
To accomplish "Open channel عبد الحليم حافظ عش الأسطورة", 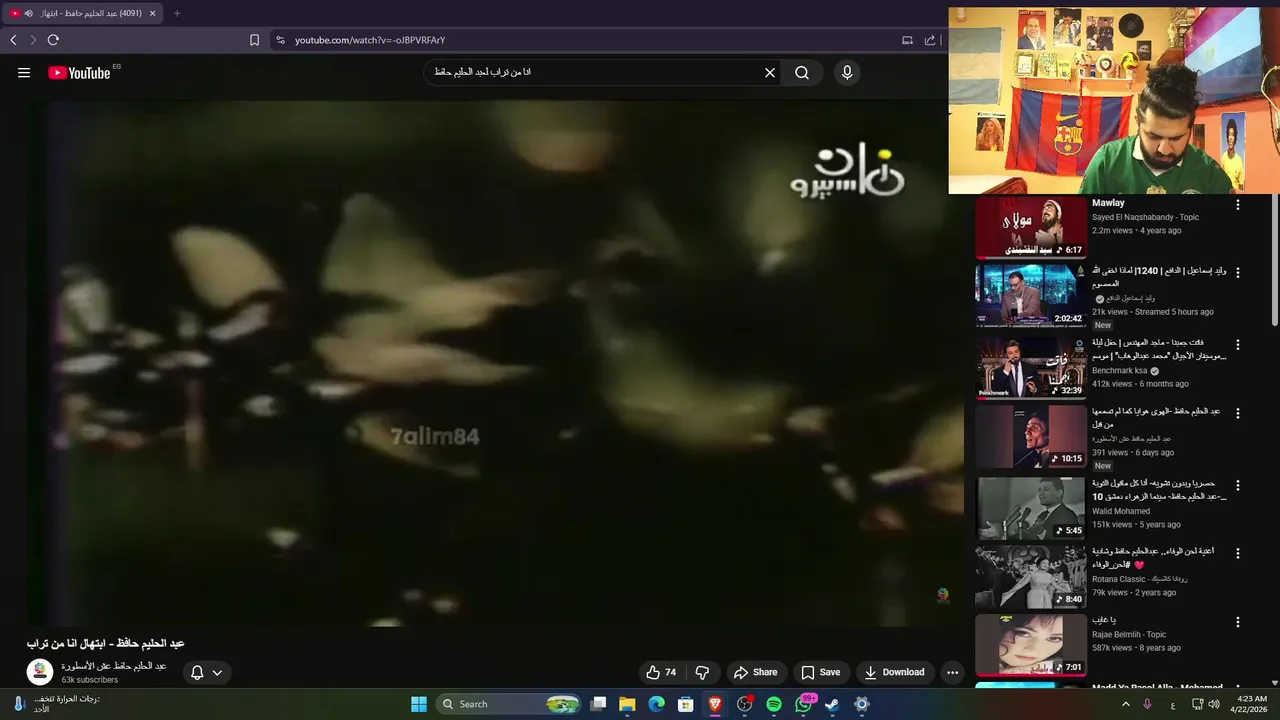I will (x=114, y=666).
